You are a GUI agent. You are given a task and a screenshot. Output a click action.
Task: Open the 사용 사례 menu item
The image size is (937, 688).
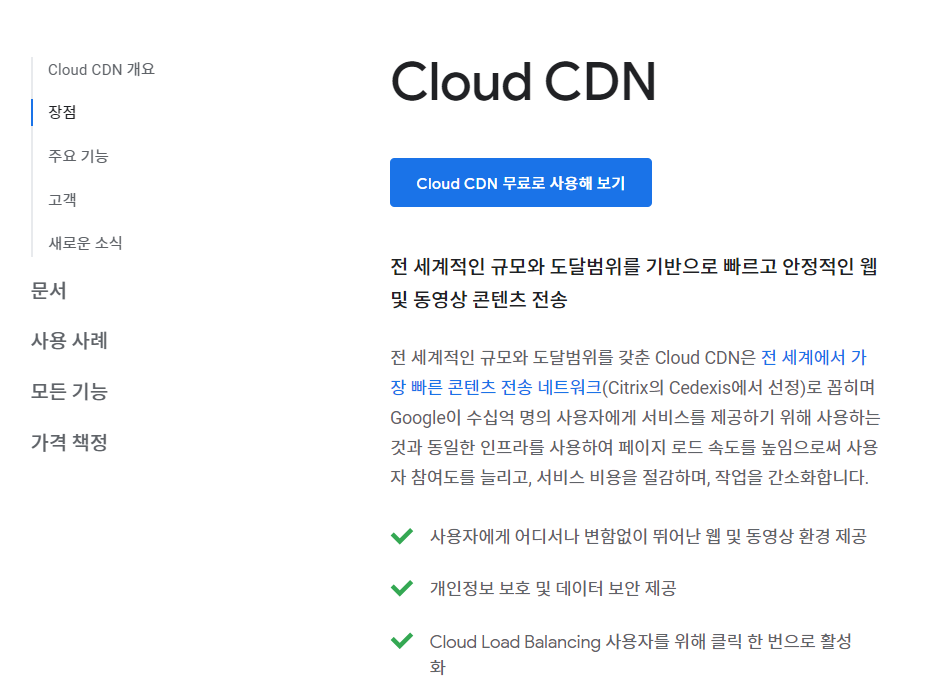coord(69,341)
